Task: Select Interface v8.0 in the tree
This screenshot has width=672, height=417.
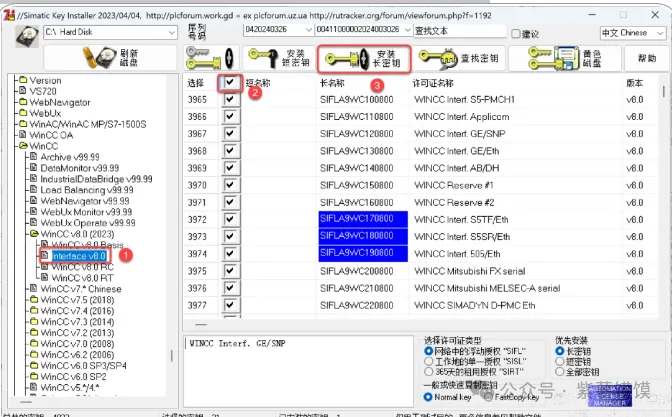Action: (78, 256)
